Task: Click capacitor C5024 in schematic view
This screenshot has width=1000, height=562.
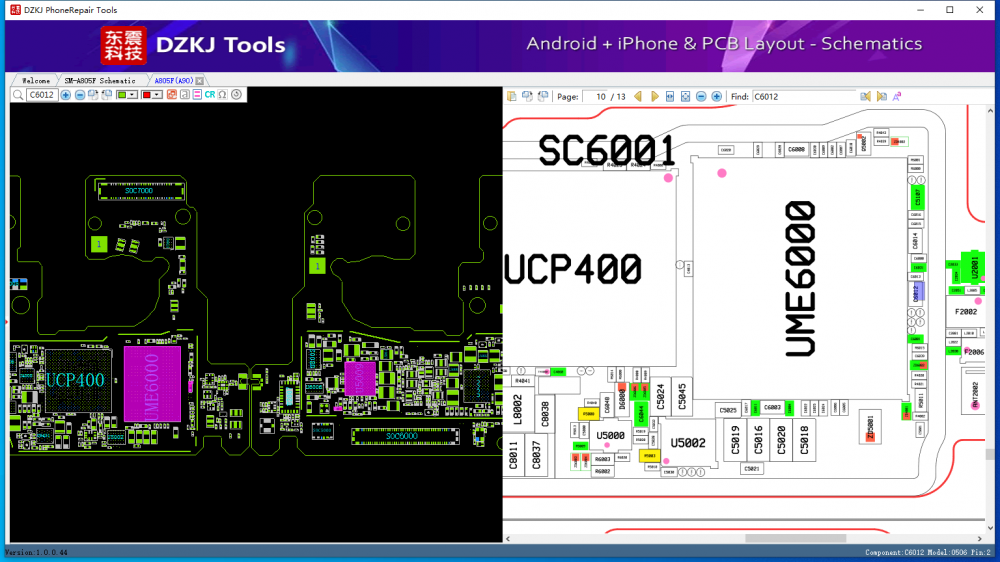Action: click(x=660, y=397)
